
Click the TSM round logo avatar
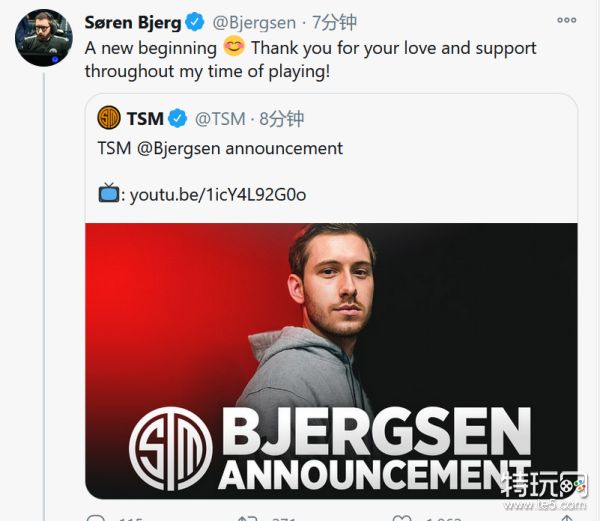109,119
